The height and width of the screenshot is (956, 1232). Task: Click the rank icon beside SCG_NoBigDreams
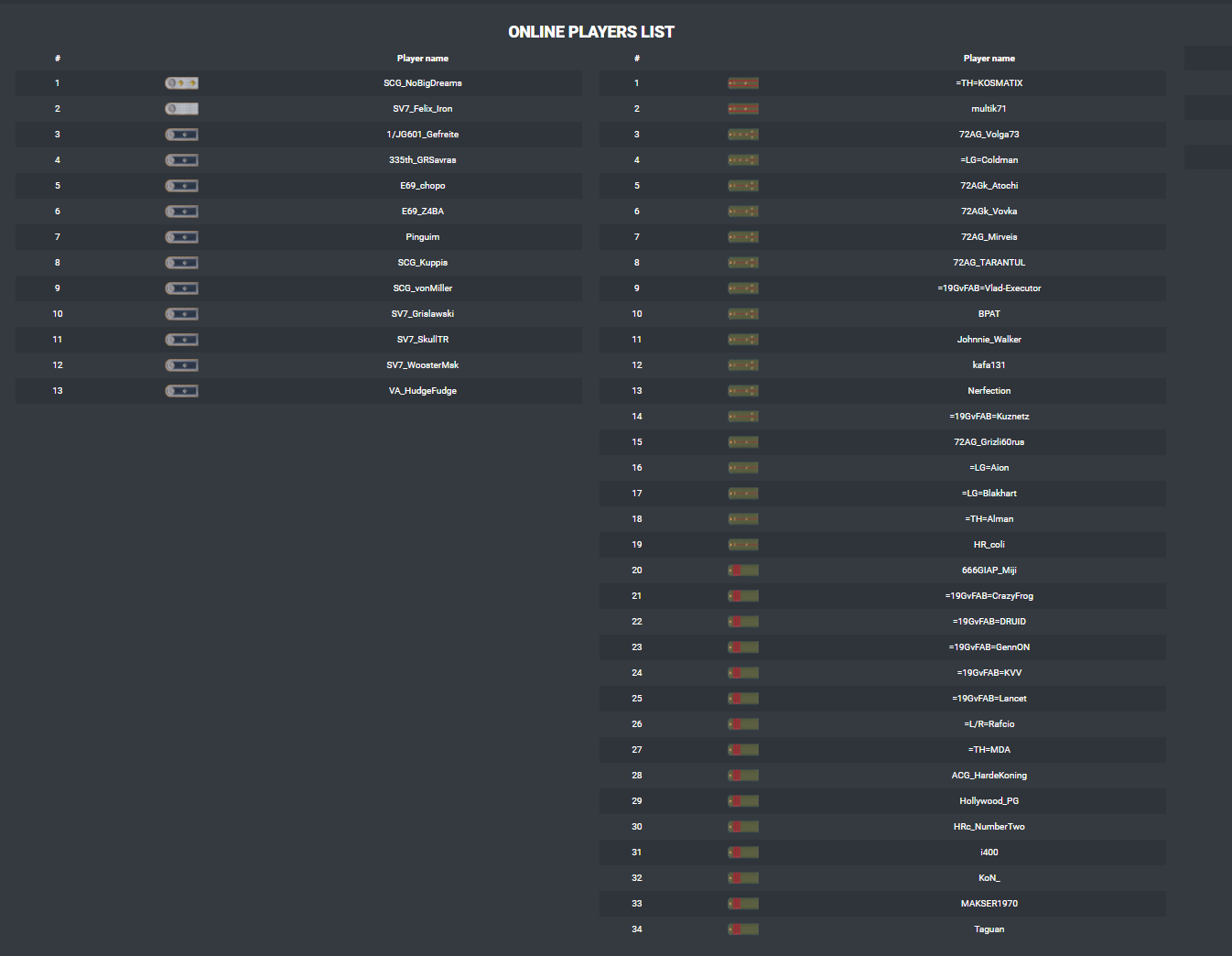(x=181, y=83)
